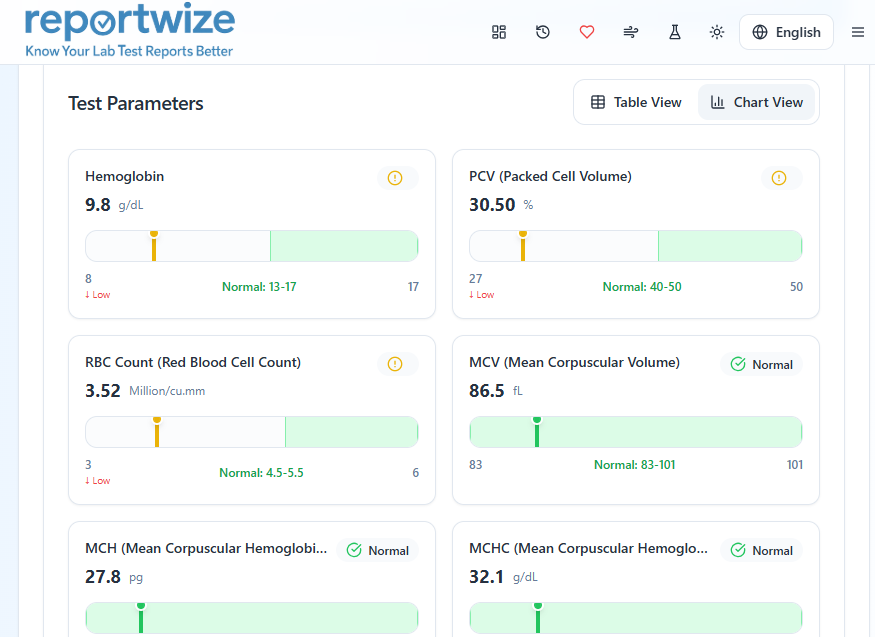The image size is (875, 637).
Task: Open the English language dropdown
Action: tap(786, 31)
